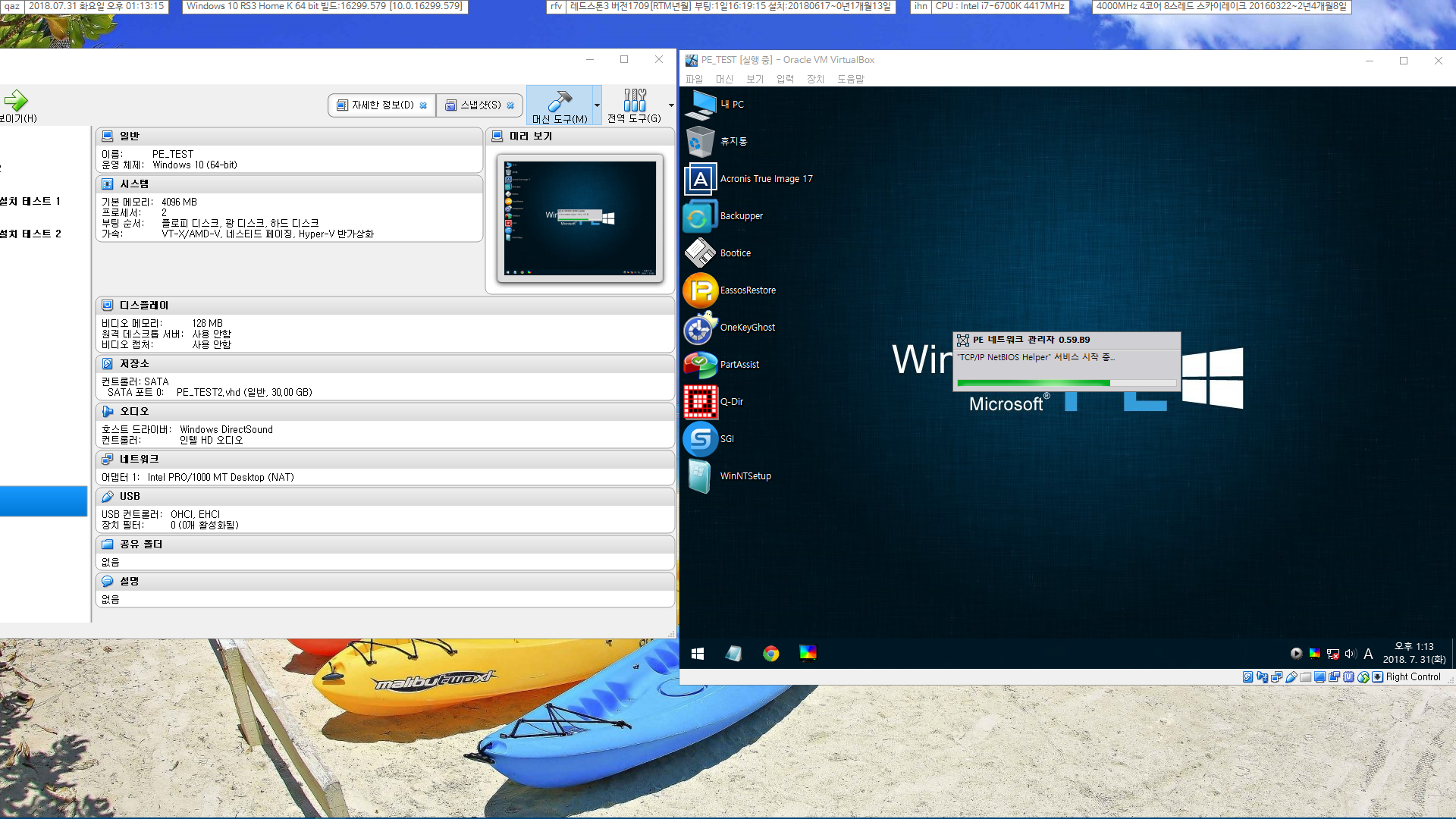Click the EassosRestore desktop icon
1456x819 pixels.
click(x=701, y=290)
